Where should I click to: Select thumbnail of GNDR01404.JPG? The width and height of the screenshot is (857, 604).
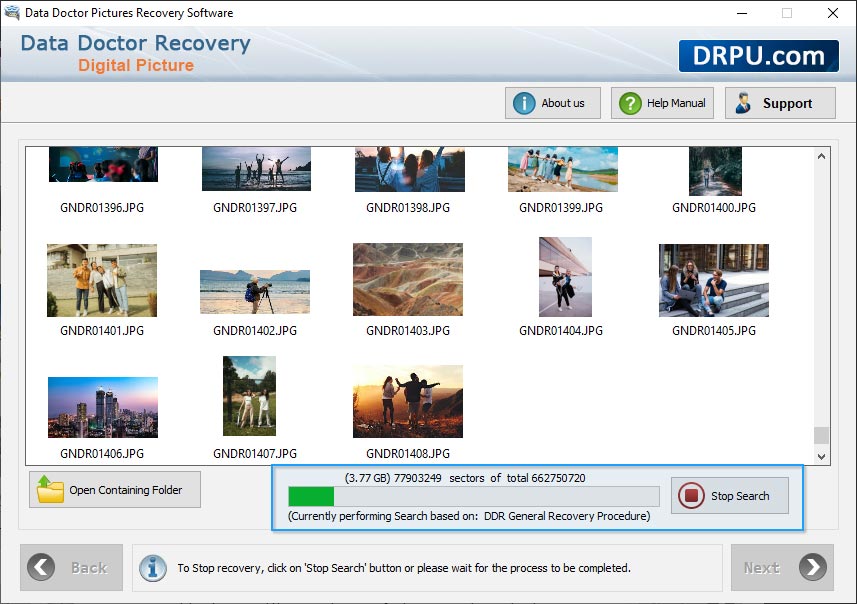pyautogui.click(x=565, y=277)
